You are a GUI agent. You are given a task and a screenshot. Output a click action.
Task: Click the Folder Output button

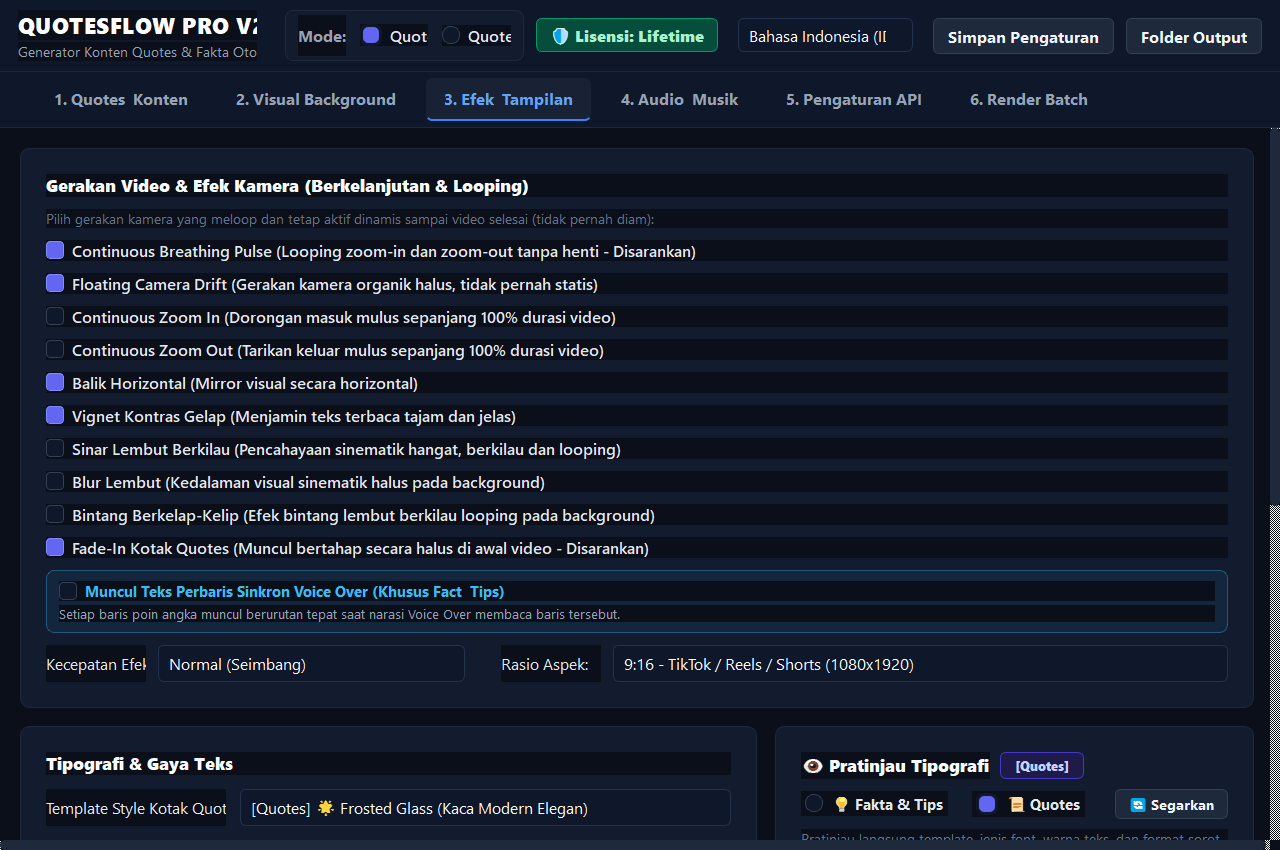point(1194,37)
